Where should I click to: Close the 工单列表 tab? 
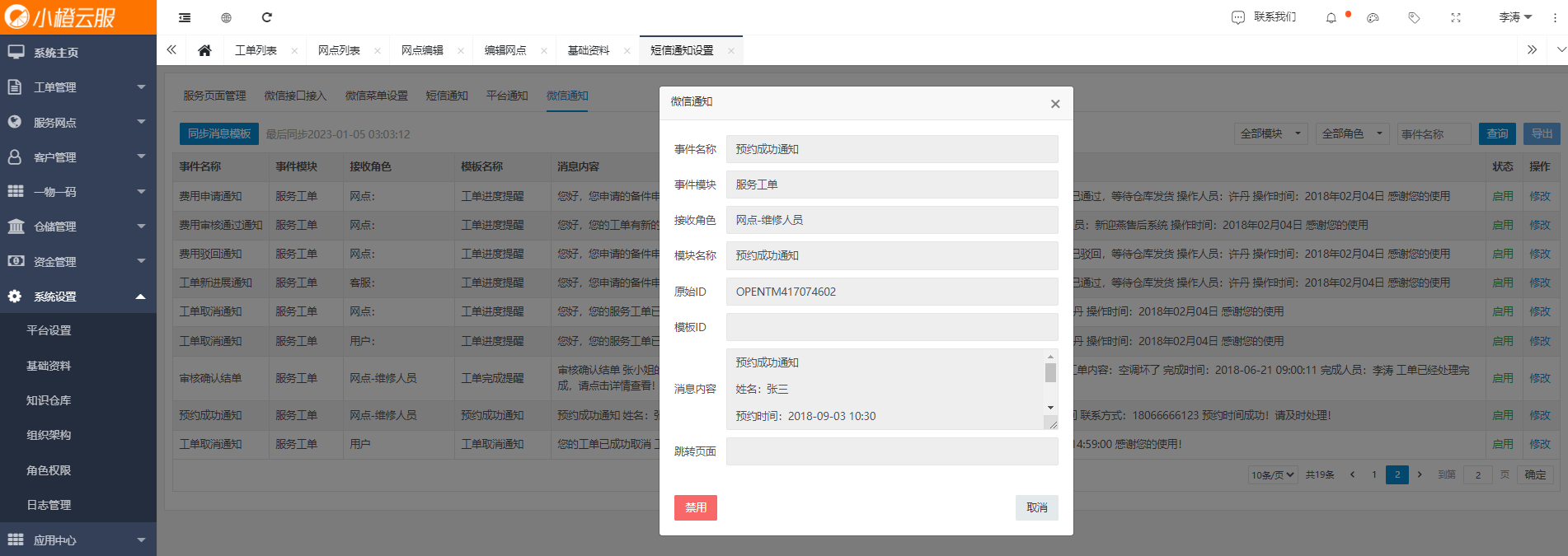pyautogui.click(x=294, y=51)
